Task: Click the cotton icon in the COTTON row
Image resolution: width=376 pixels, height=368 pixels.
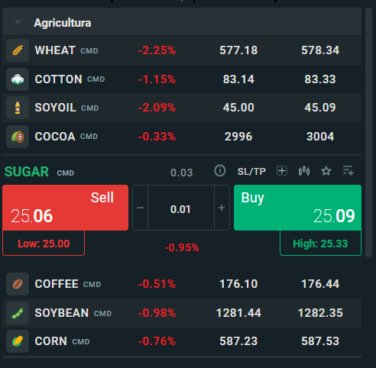Action: click(x=18, y=79)
